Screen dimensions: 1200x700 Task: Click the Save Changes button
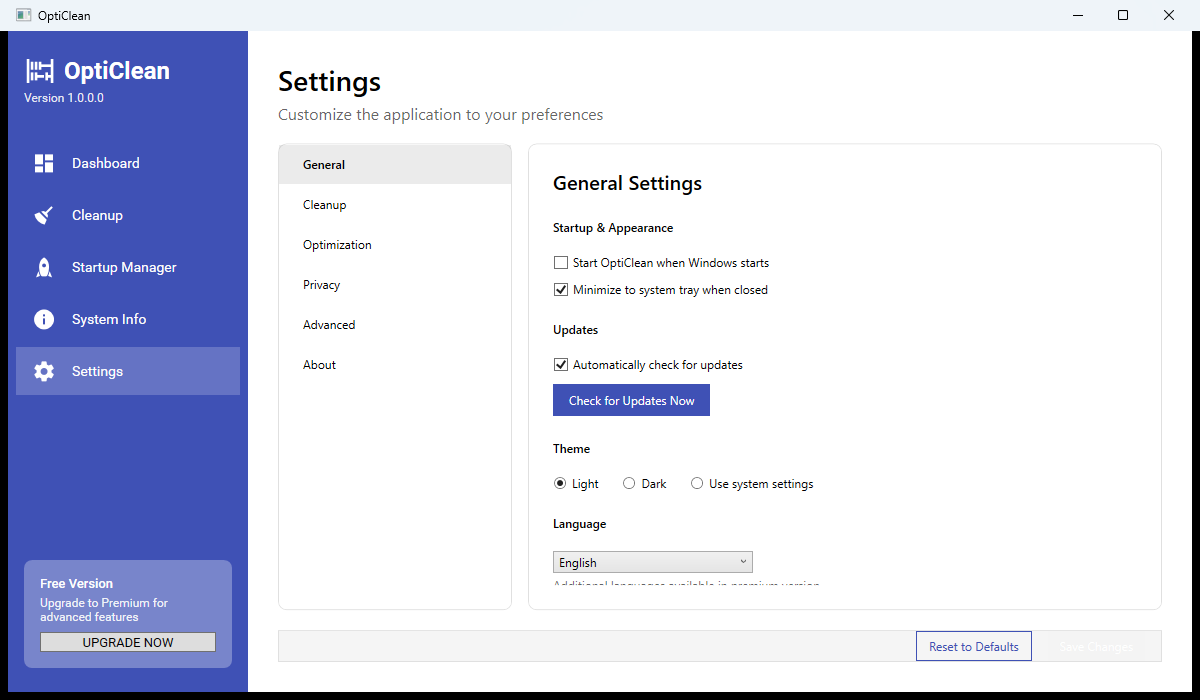coord(1096,646)
